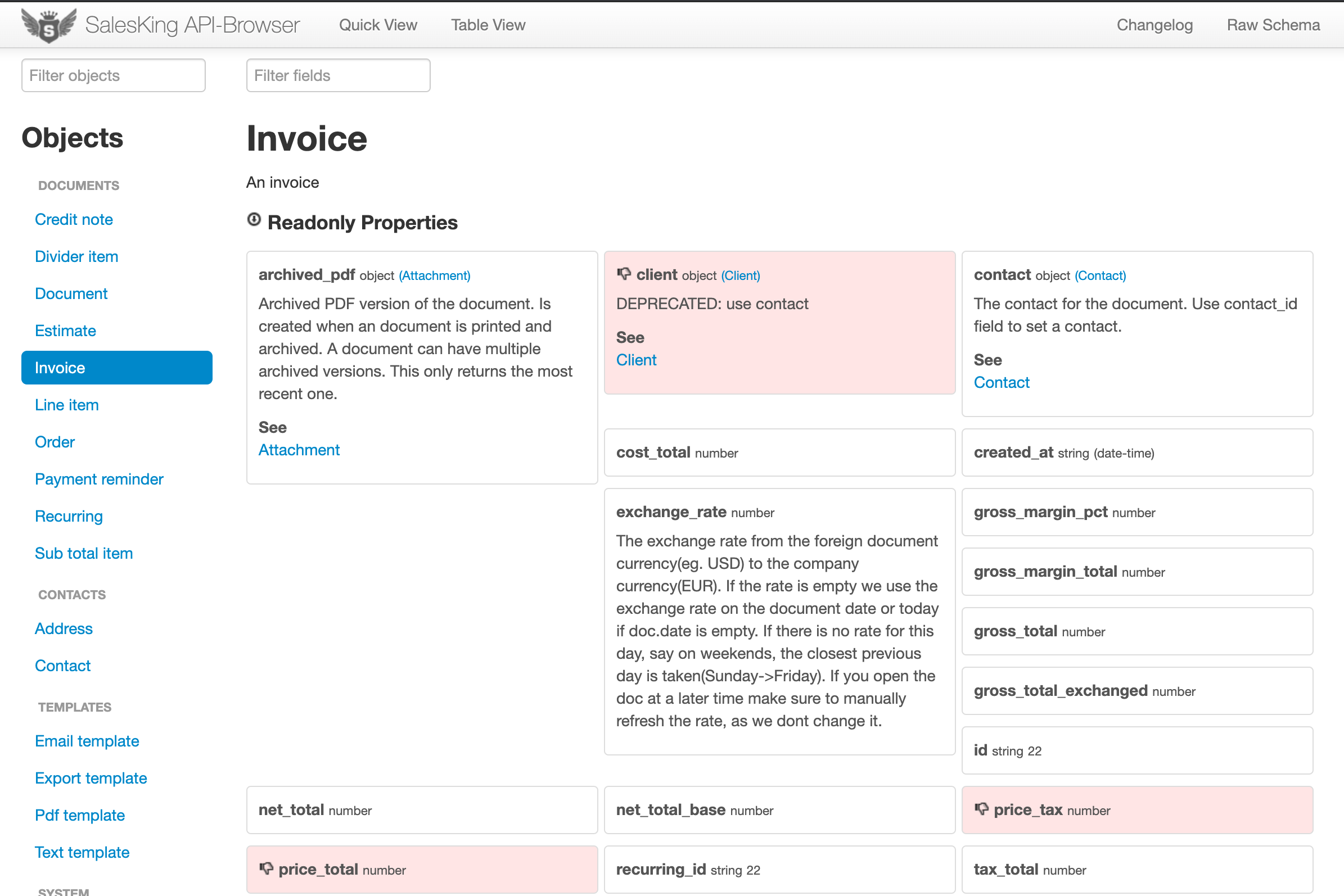1344x896 pixels.
Task: Switch to Quick View
Action: click(x=377, y=25)
